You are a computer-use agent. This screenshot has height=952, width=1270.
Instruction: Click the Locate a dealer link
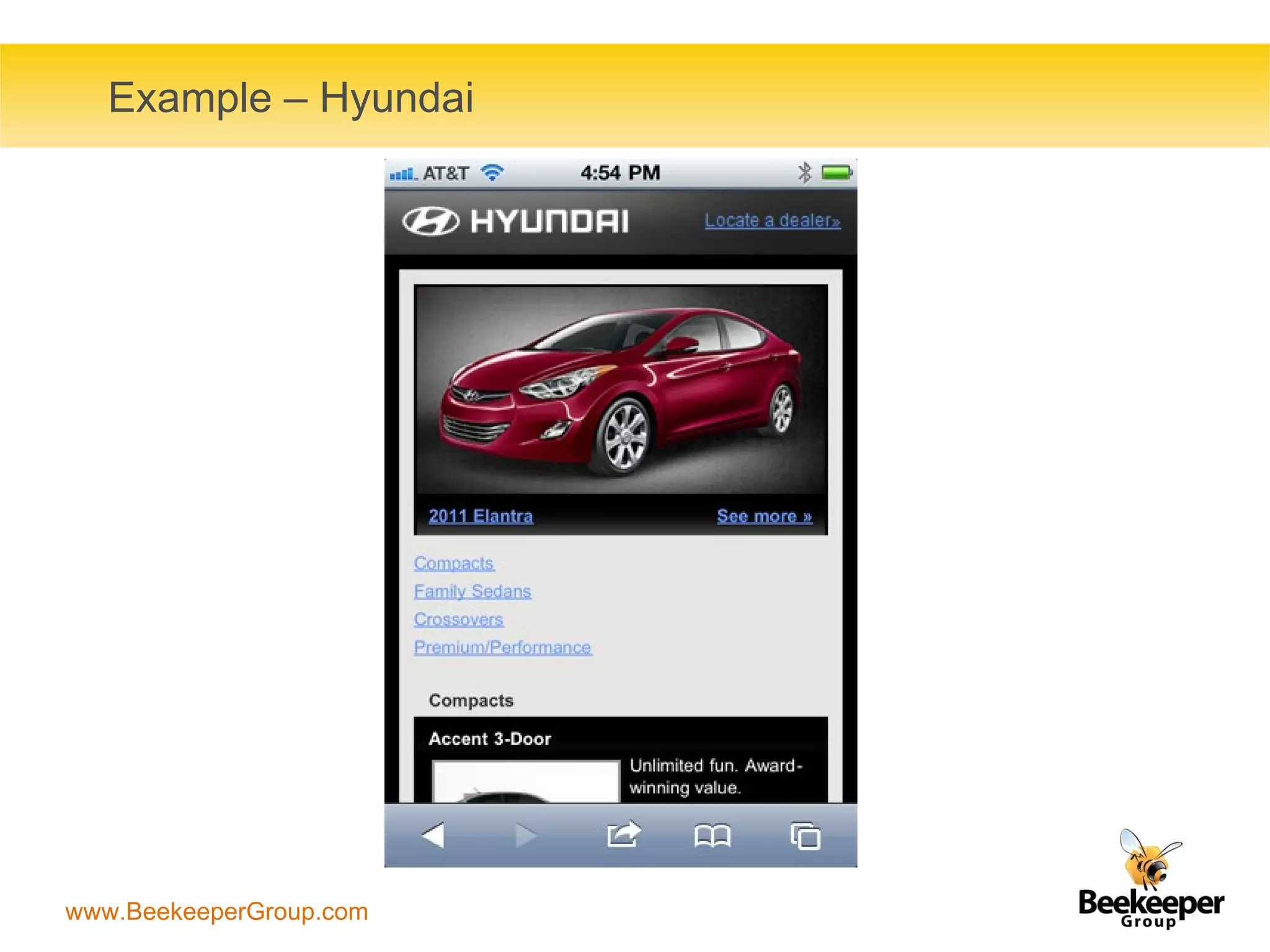773,220
